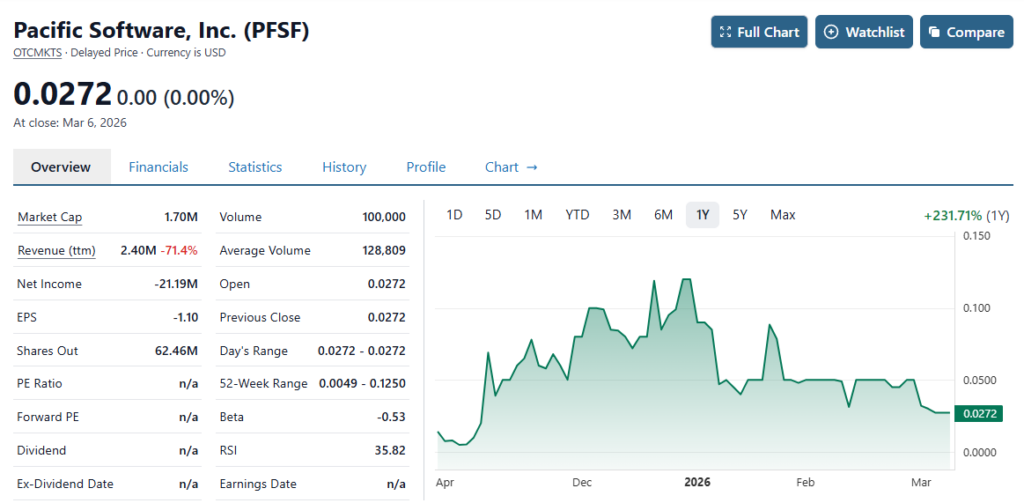Choose the 5Y chart range
The height and width of the screenshot is (503, 1024).
[x=740, y=215]
